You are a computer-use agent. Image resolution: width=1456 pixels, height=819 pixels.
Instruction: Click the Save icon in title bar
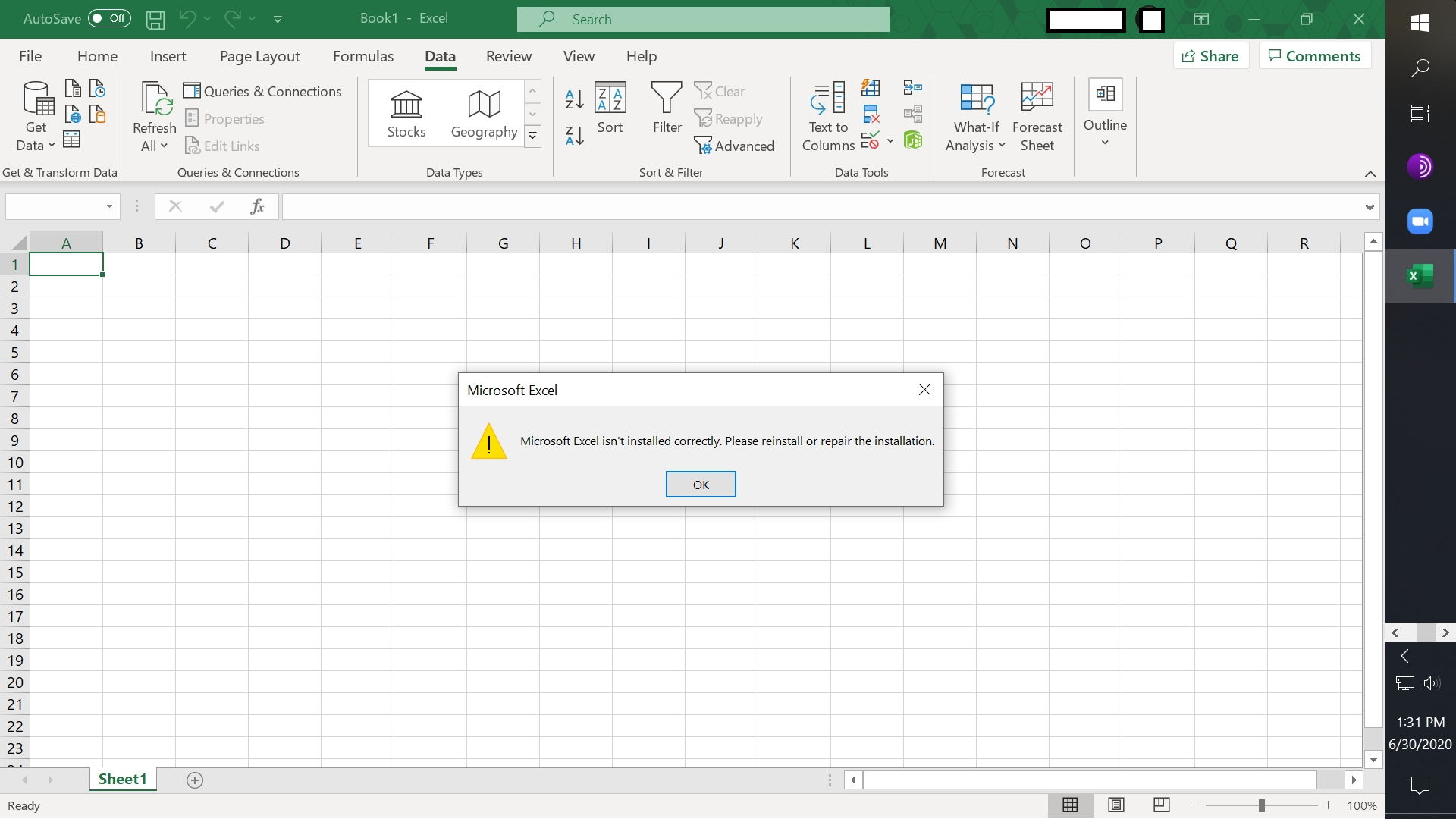coord(155,20)
